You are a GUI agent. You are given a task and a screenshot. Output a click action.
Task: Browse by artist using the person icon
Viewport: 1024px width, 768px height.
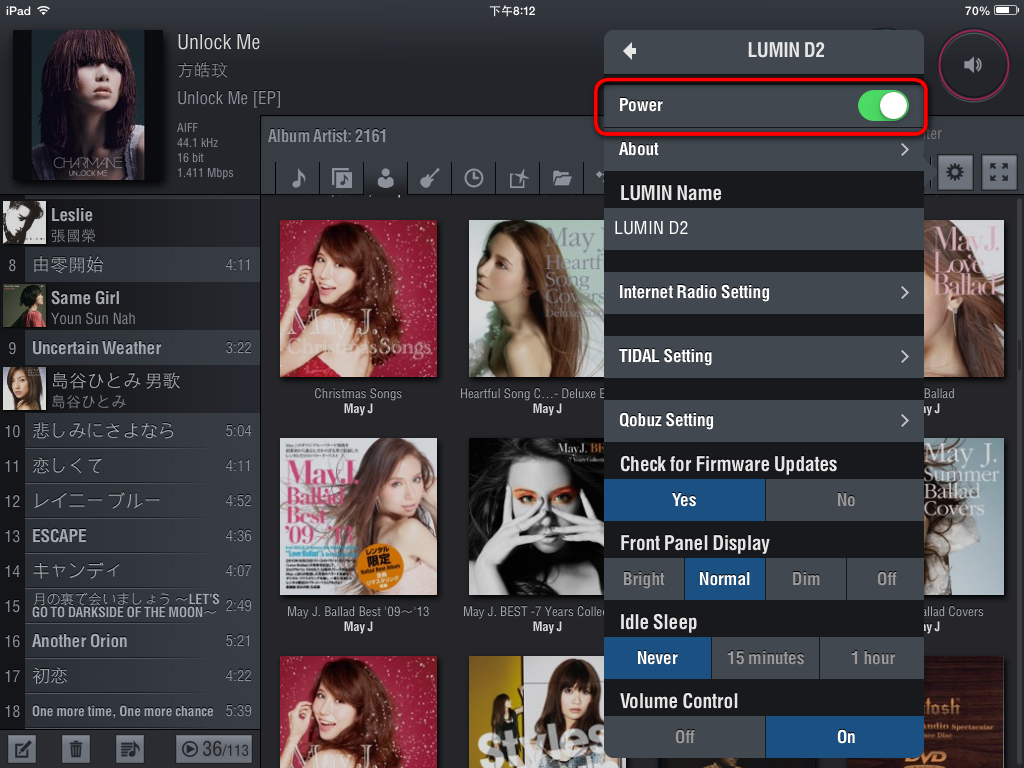tap(385, 178)
